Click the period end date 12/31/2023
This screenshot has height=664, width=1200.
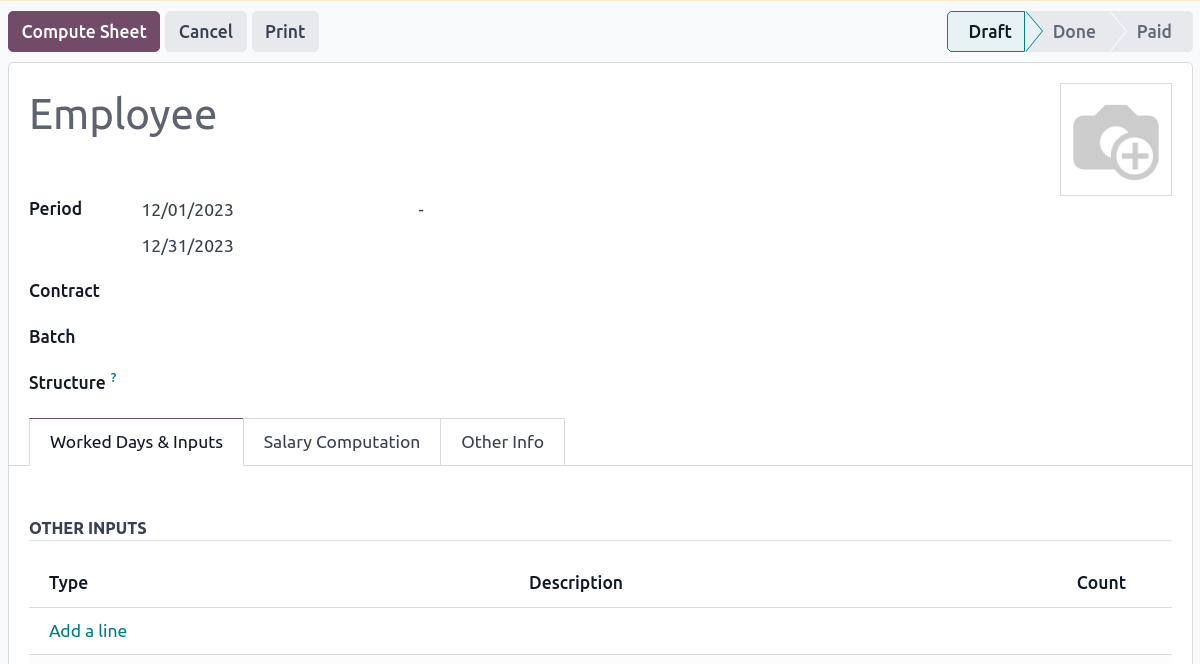(x=187, y=245)
